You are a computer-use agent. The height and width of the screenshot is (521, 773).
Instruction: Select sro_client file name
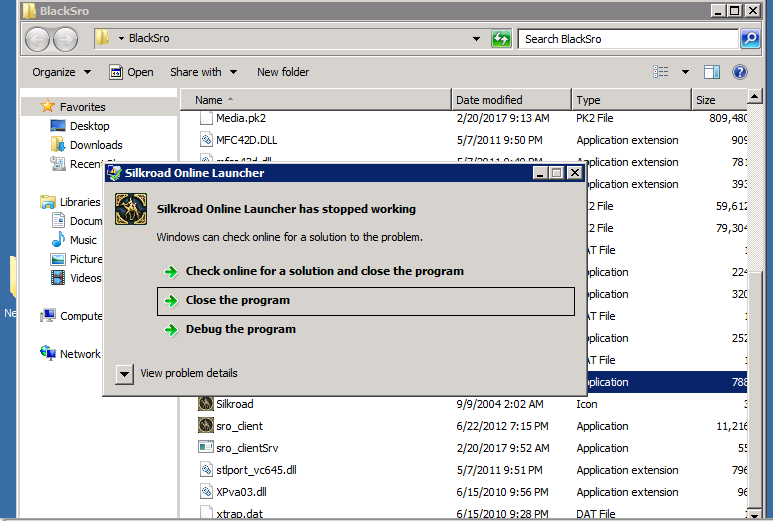(239, 426)
